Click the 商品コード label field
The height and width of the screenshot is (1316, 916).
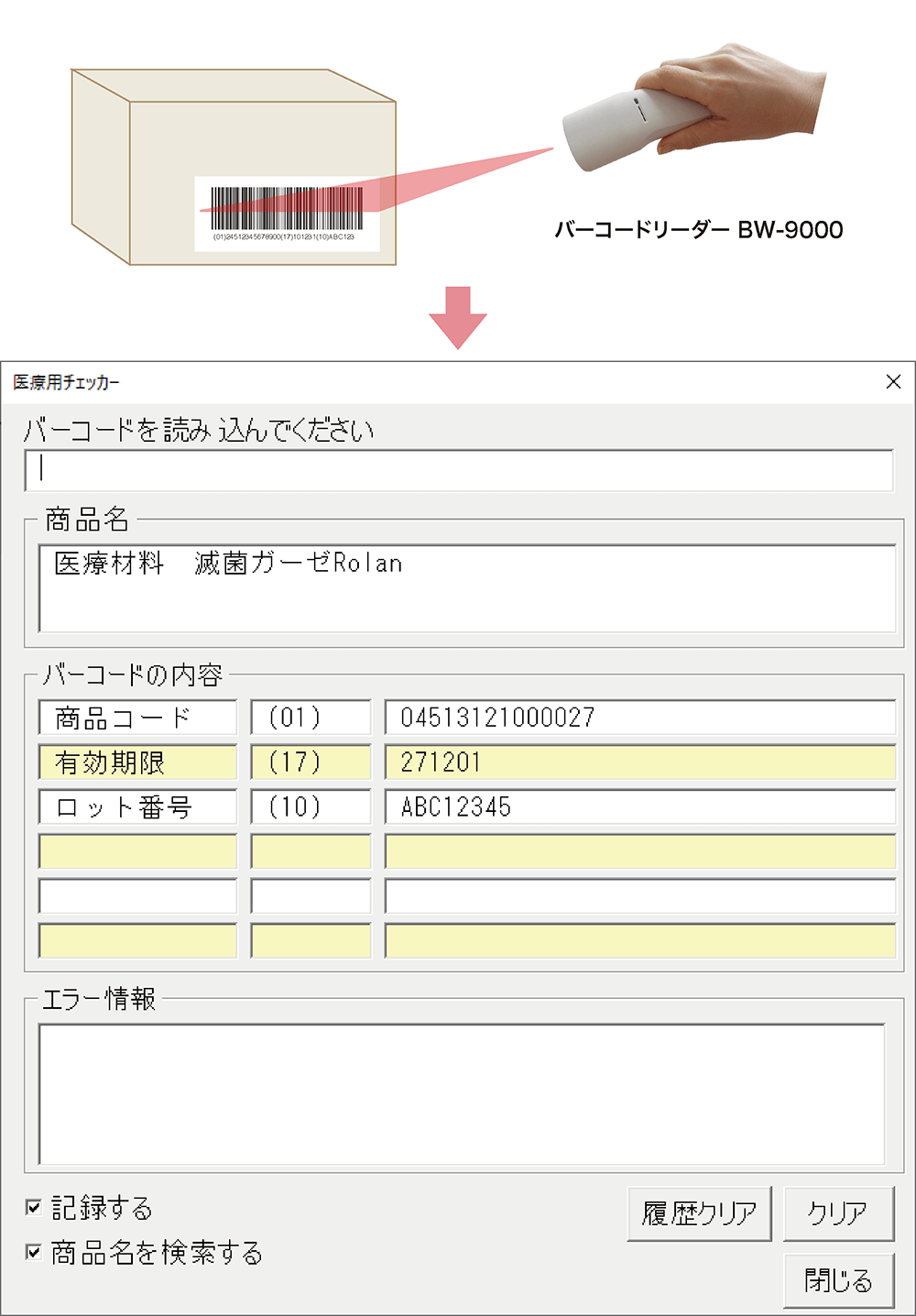[x=136, y=718]
